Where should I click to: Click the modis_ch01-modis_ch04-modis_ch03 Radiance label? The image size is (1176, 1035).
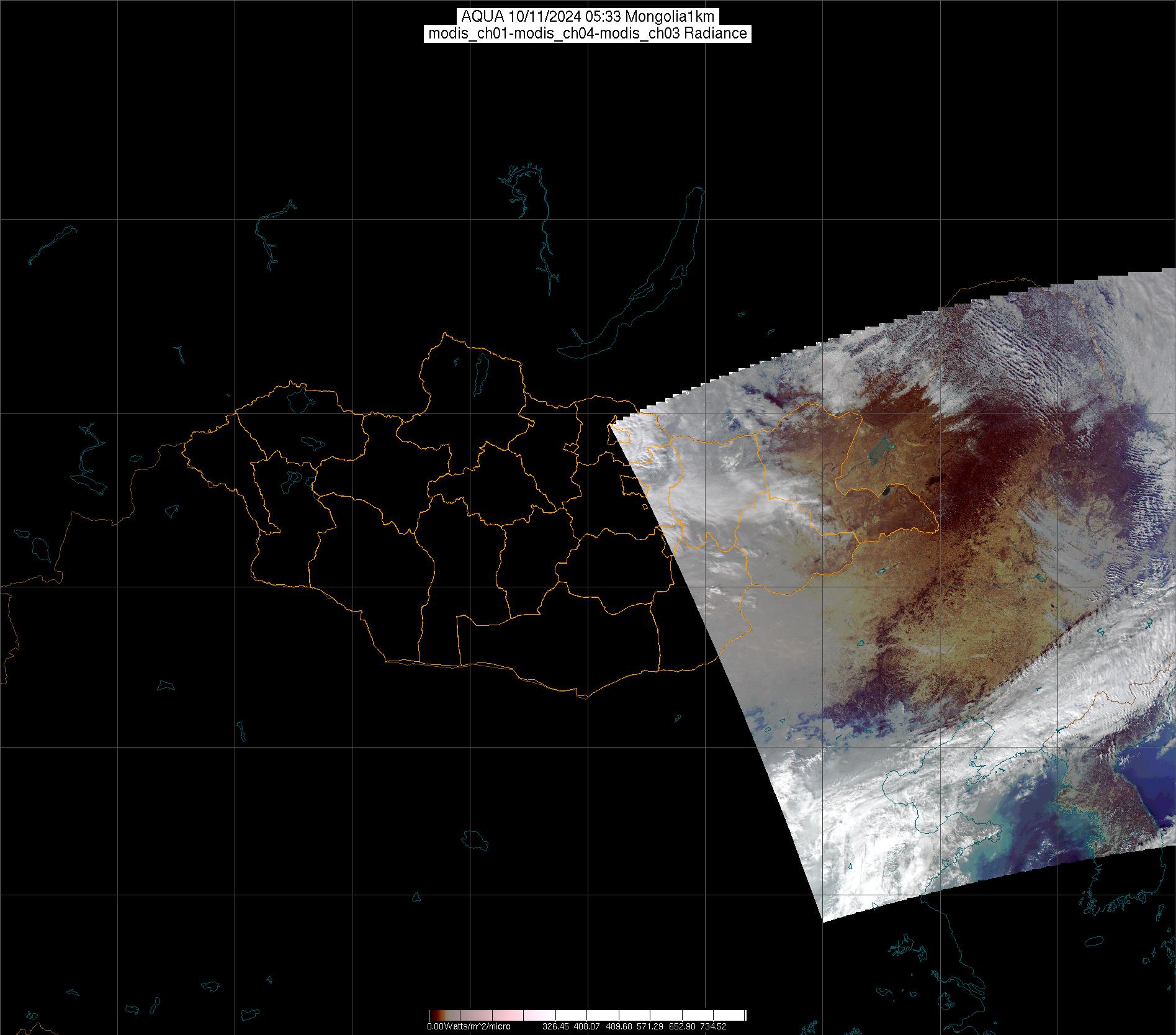point(588,34)
